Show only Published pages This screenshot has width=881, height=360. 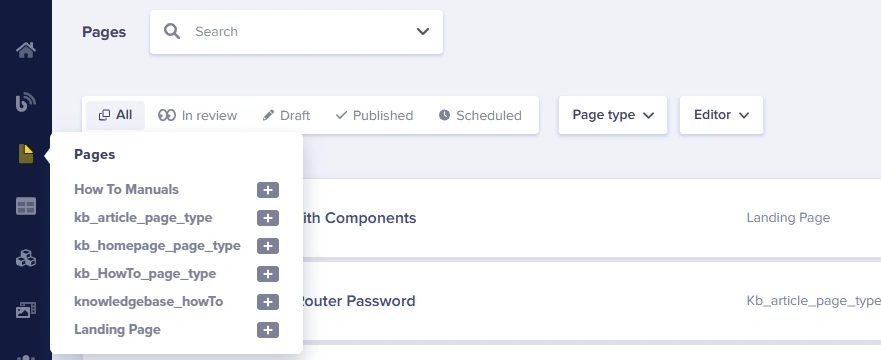(x=374, y=115)
